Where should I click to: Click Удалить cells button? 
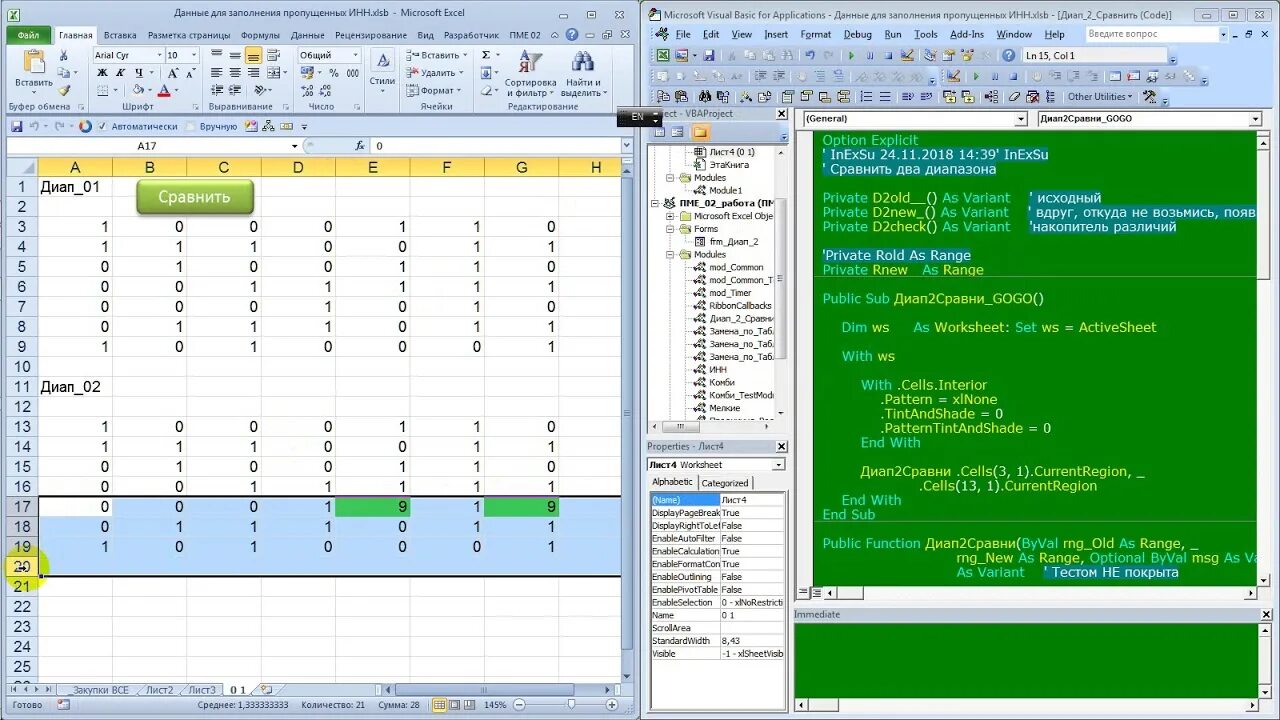(x=434, y=73)
